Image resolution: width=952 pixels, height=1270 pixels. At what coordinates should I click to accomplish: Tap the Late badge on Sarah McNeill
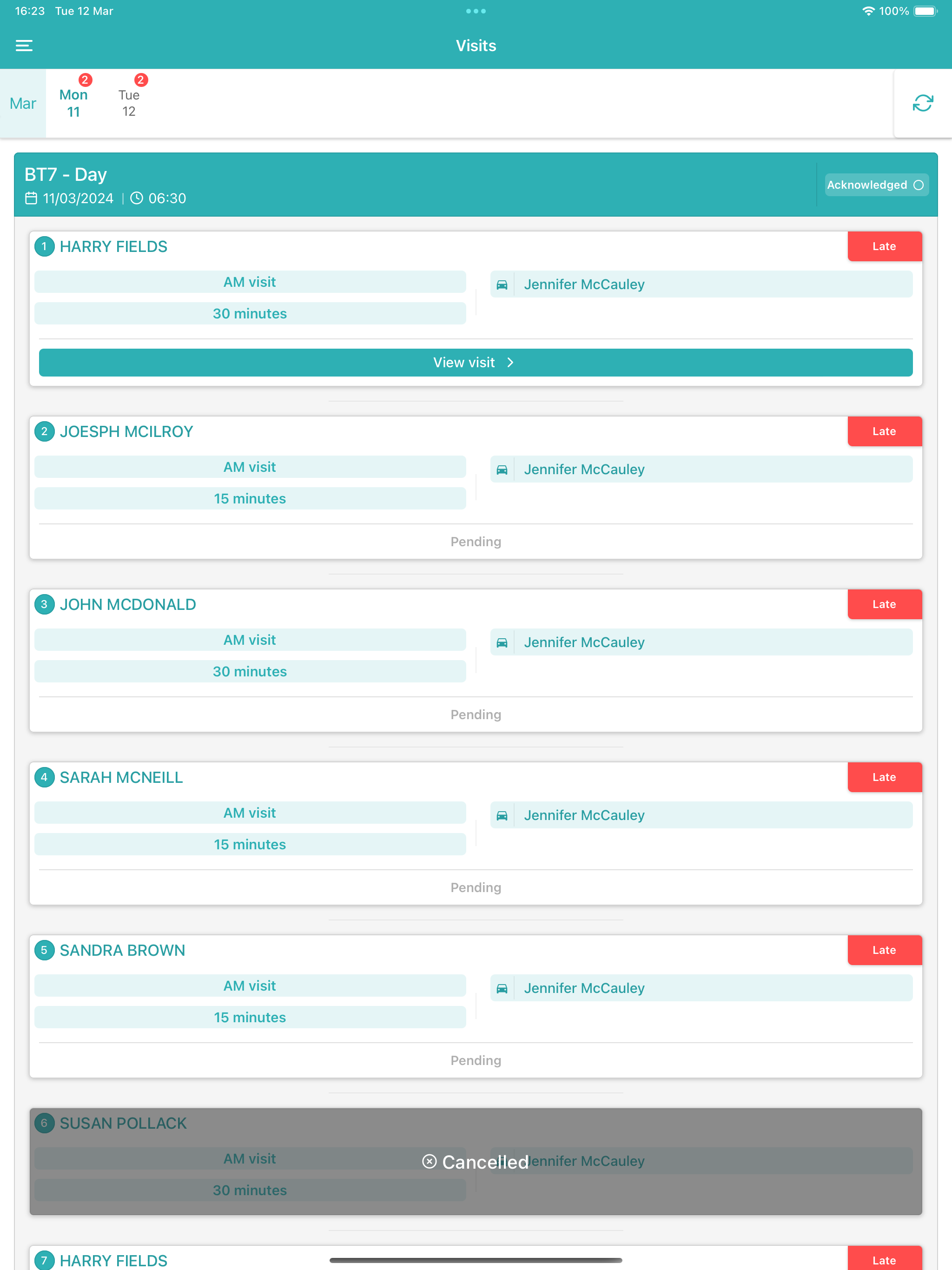pos(884,777)
